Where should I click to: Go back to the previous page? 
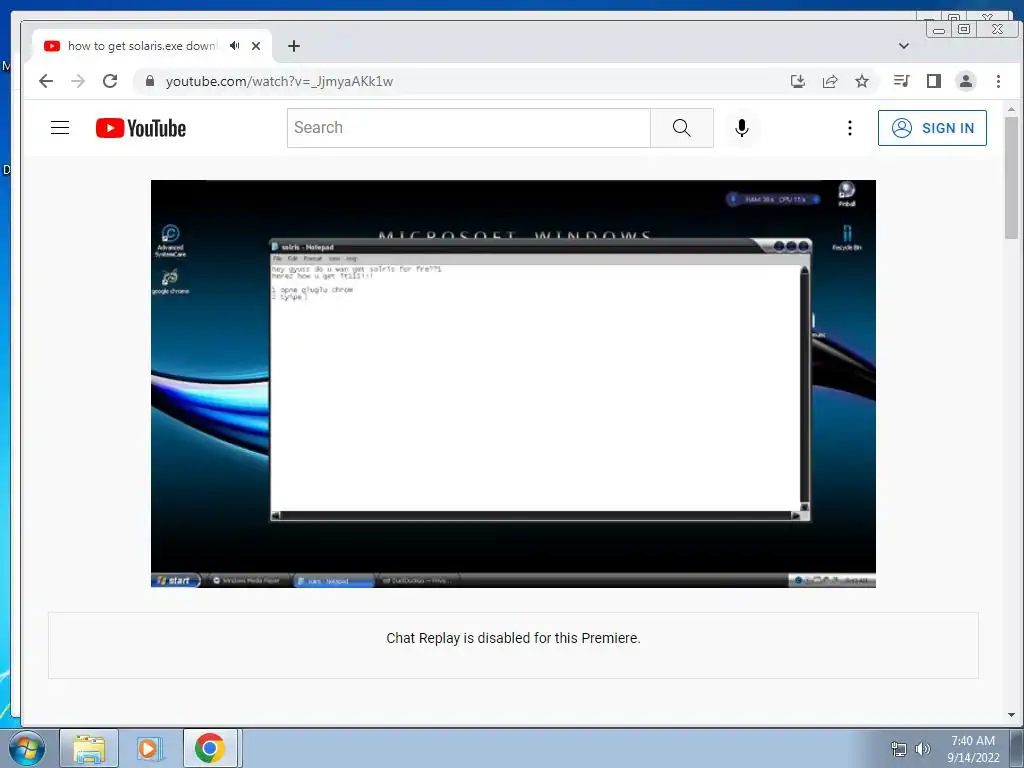pyautogui.click(x=46, y=81)
